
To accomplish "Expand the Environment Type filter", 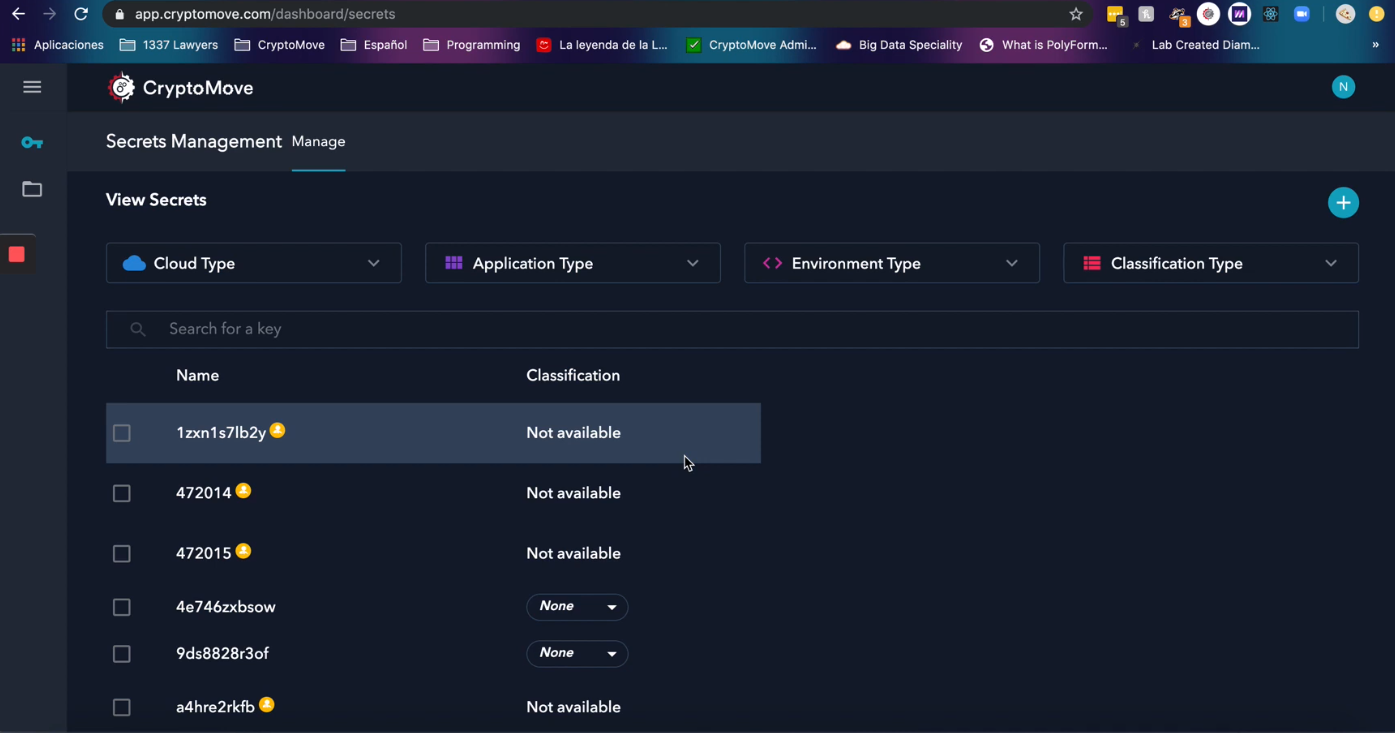I will coord(892,263).
